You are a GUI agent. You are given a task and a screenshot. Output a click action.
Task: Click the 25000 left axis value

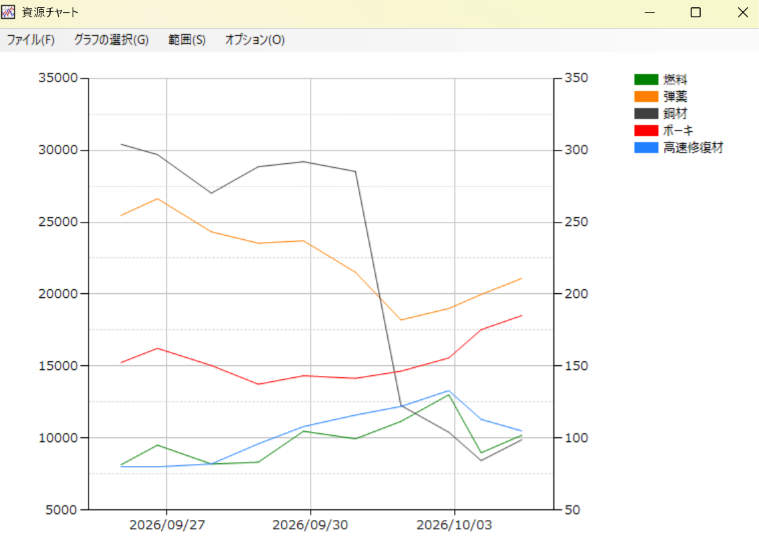(x=58, y=222)
